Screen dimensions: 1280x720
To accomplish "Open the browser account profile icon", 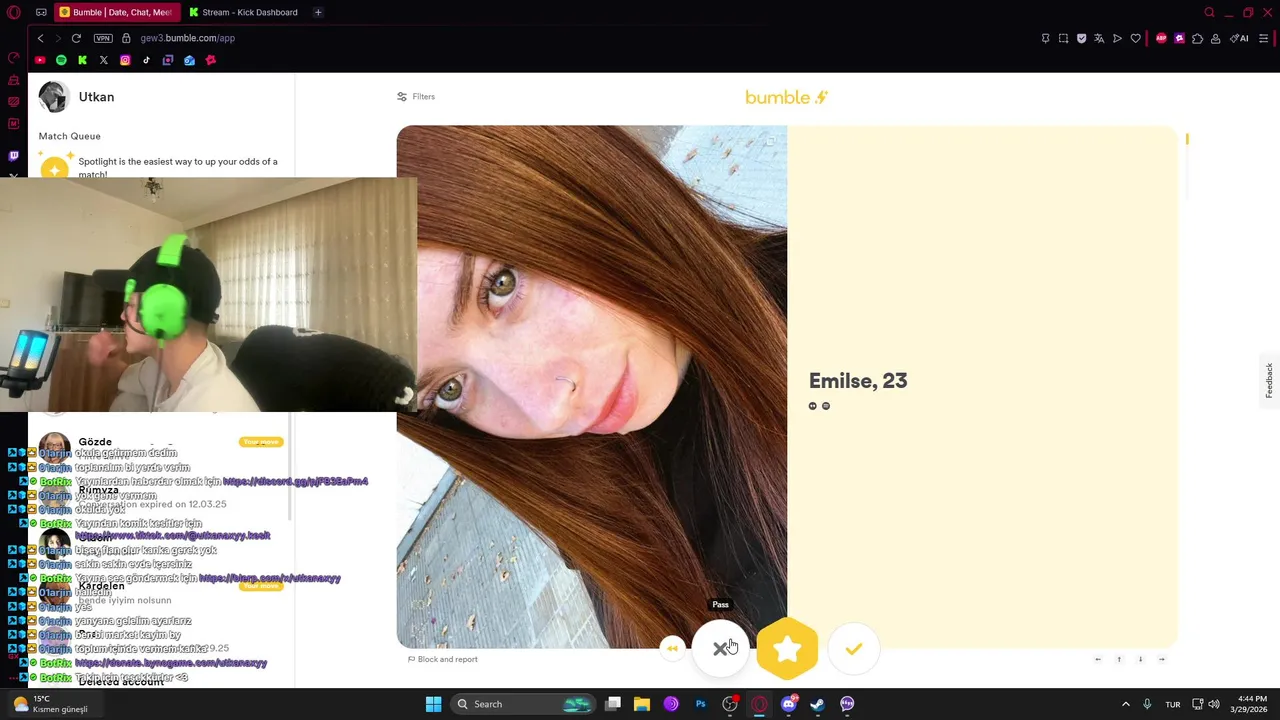I will 1215,38.
